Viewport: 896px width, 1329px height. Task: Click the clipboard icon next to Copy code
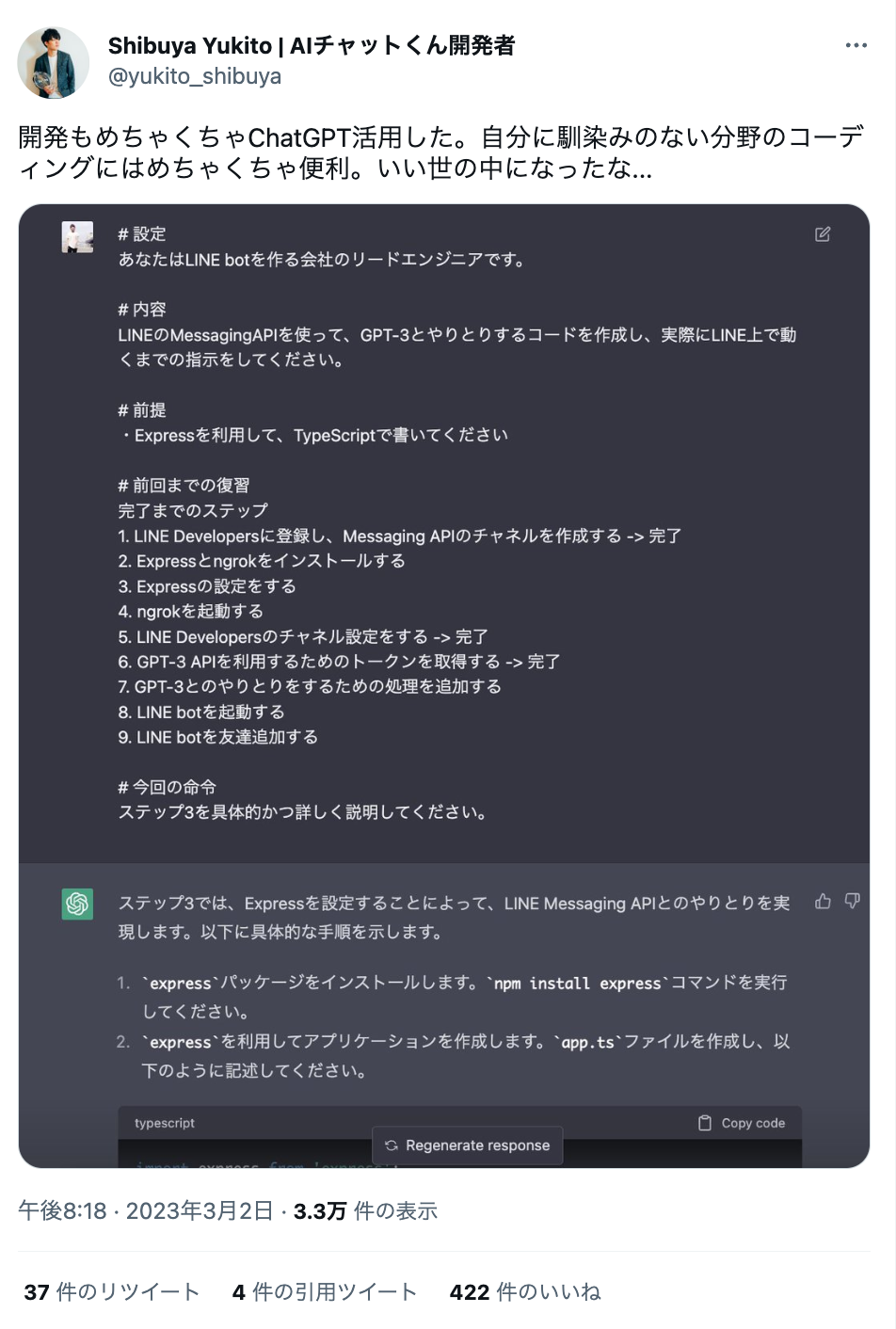point(702,1122)
